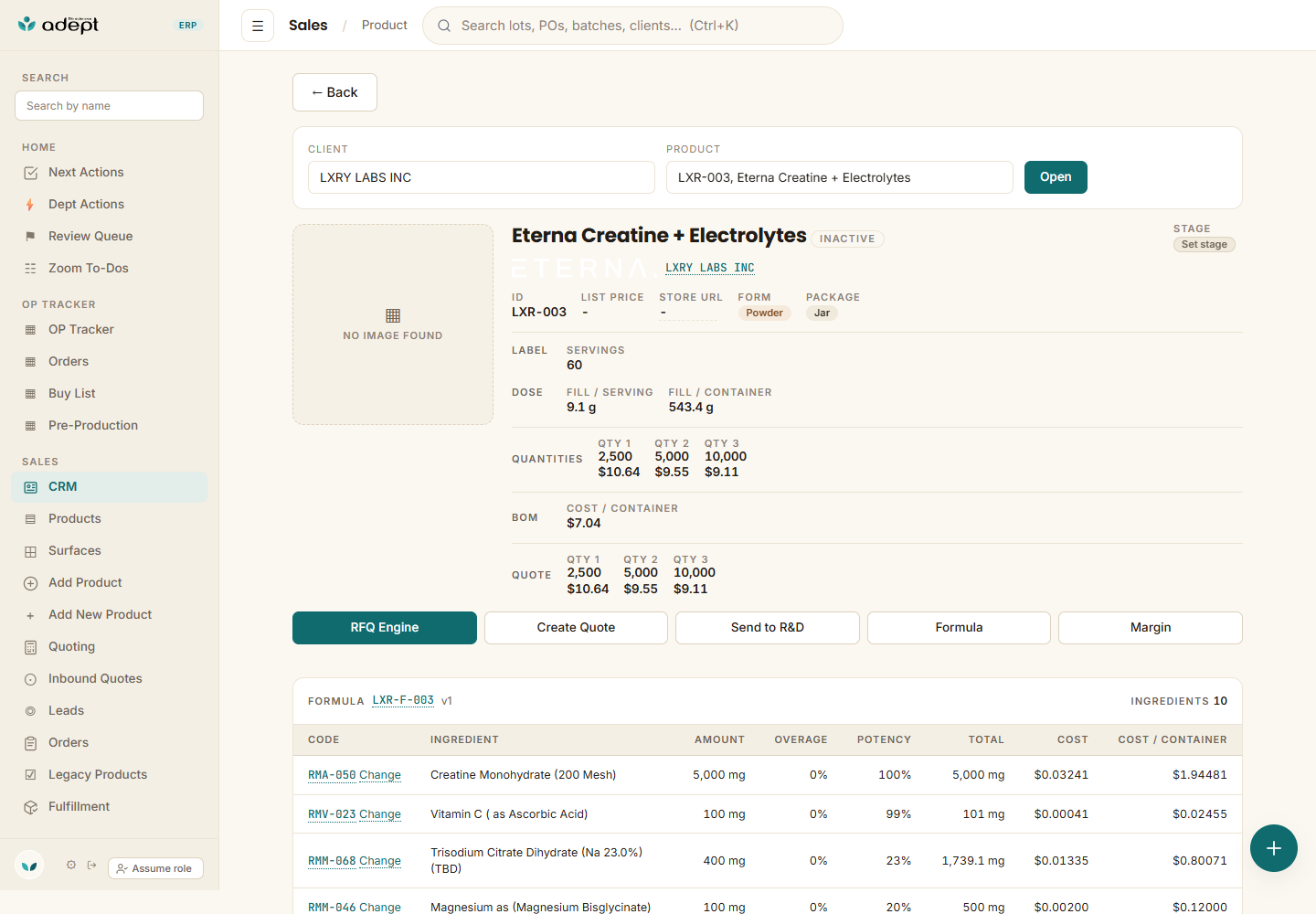Click the Add Product circled plus icon
This screenshot has width=1316, height=914.
coord(30,583)
